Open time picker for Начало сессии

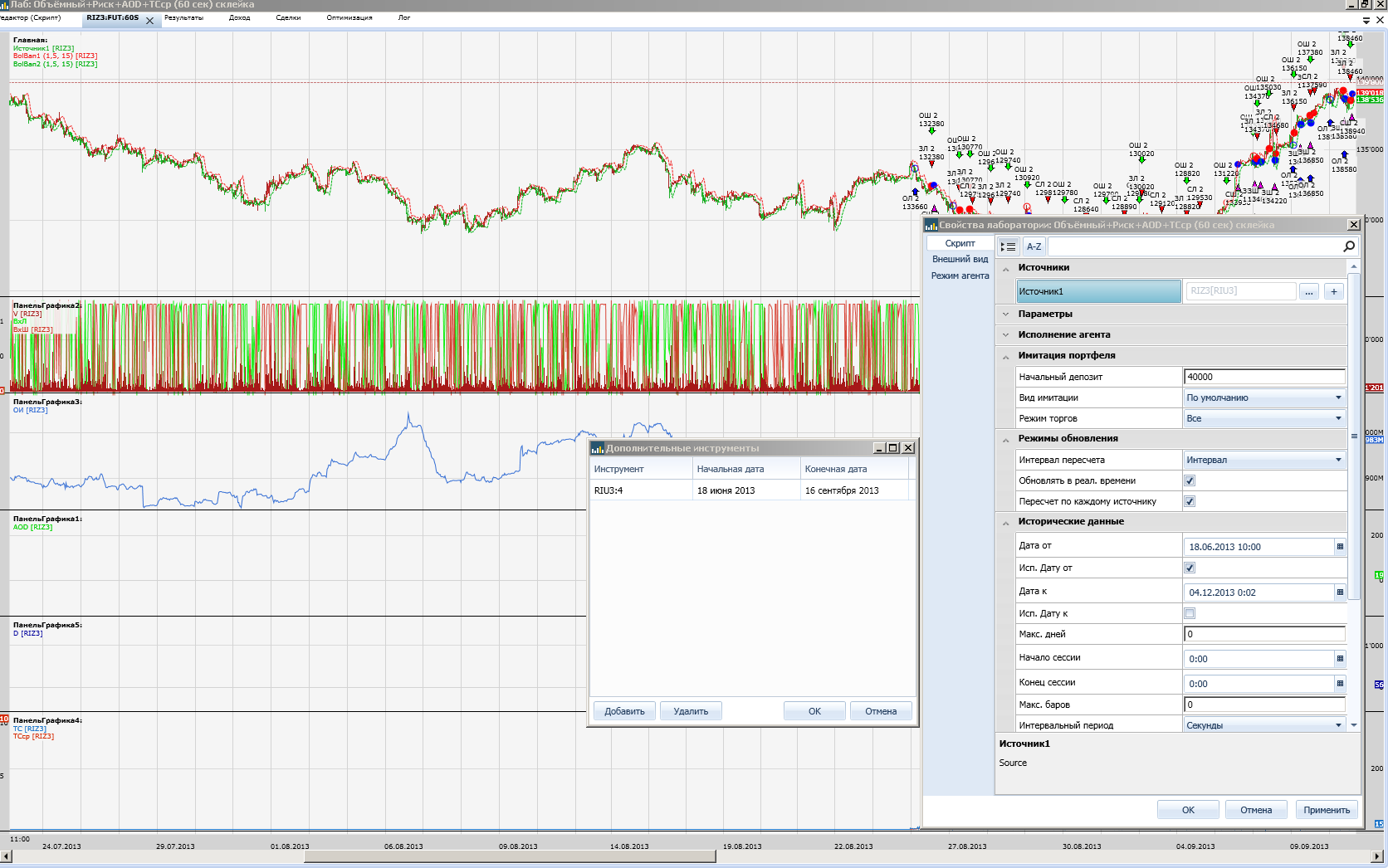[1339, 659]
